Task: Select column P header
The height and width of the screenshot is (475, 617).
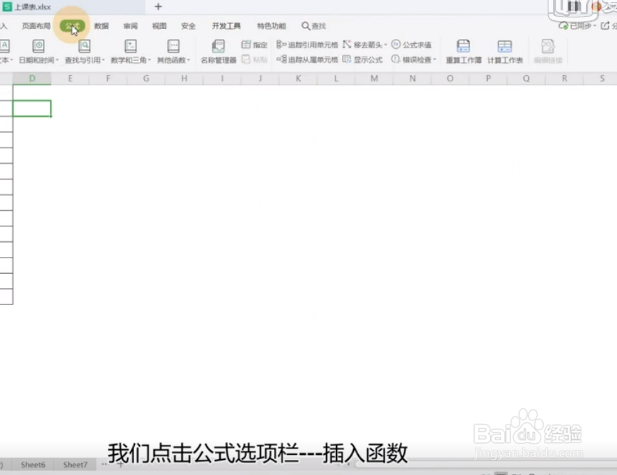Action: click(488, 78)
